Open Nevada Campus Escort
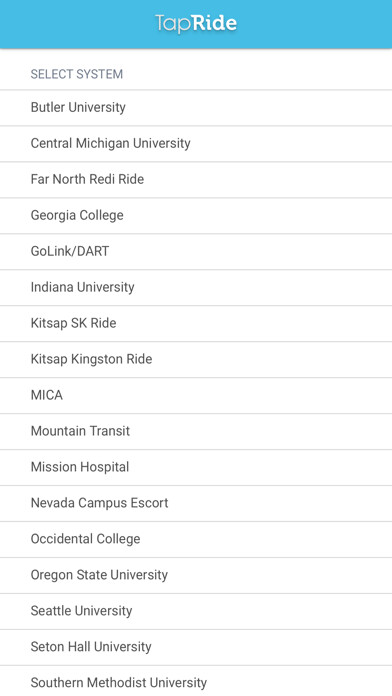392x696 pixels. coord(196,503)
